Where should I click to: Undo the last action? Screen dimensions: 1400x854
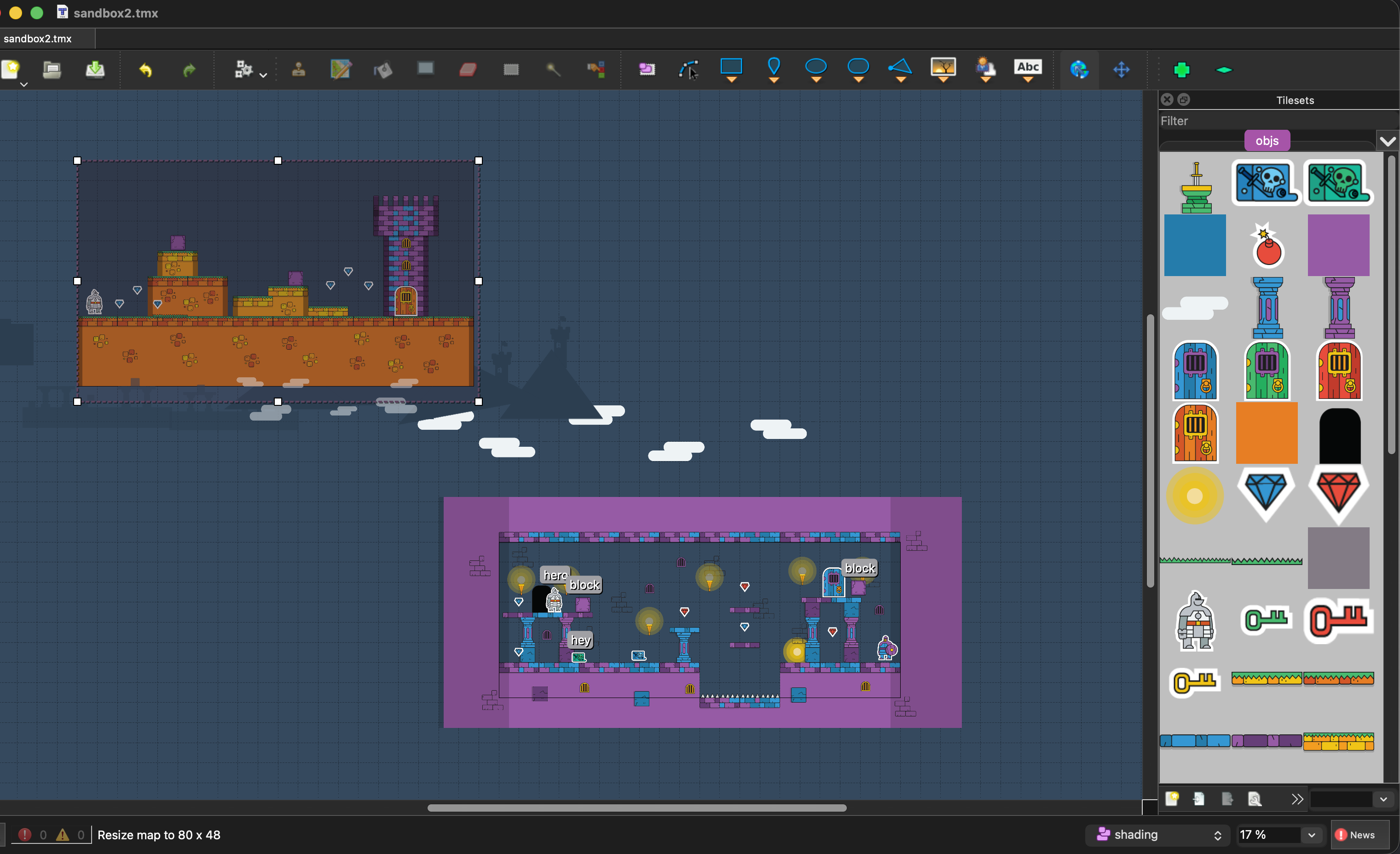tap(146, 69)
